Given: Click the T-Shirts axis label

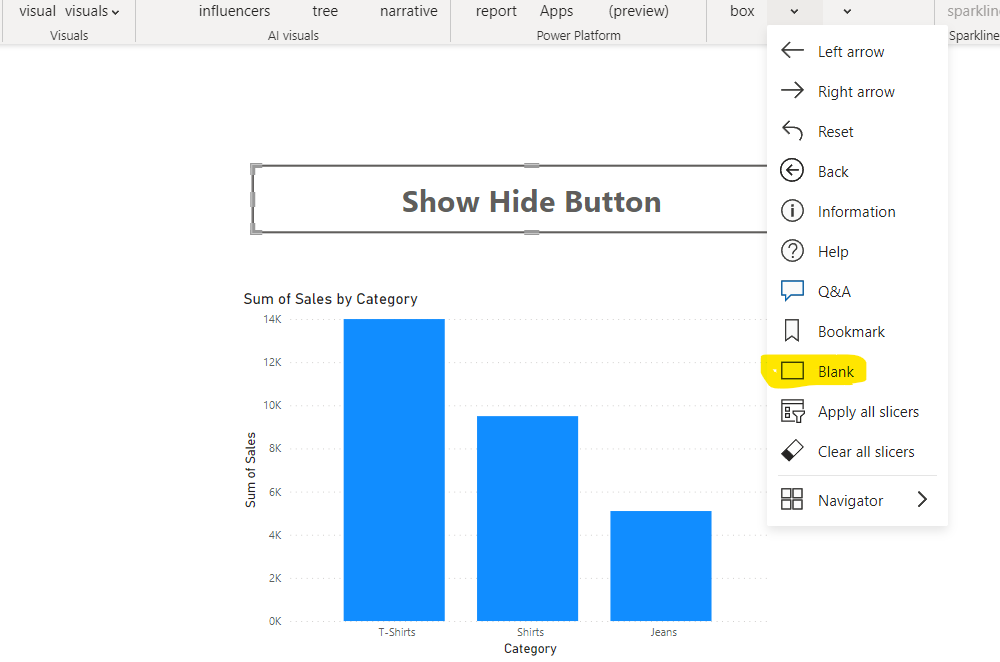Looking at the screenshot, I should click(x=397, y=632).
